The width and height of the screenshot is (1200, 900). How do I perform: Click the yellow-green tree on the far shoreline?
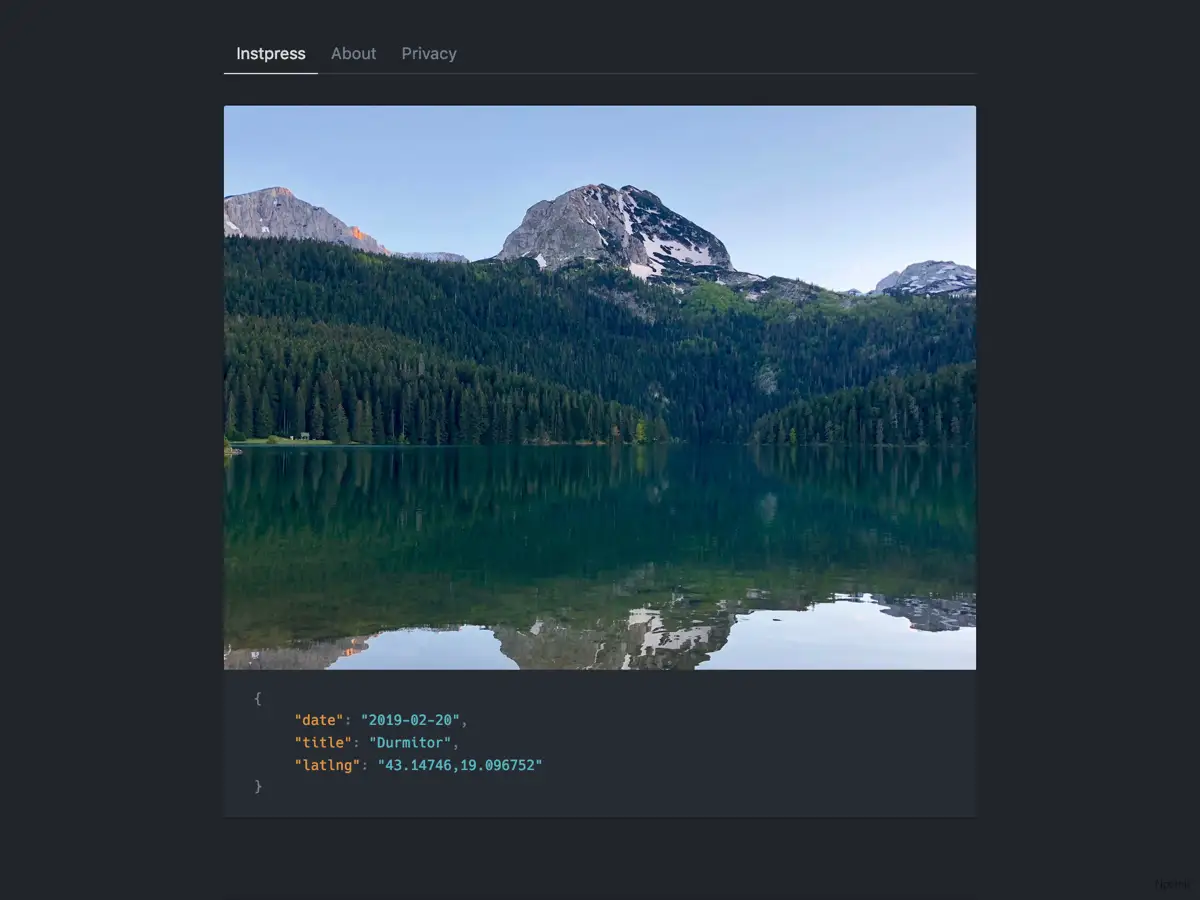640,430
